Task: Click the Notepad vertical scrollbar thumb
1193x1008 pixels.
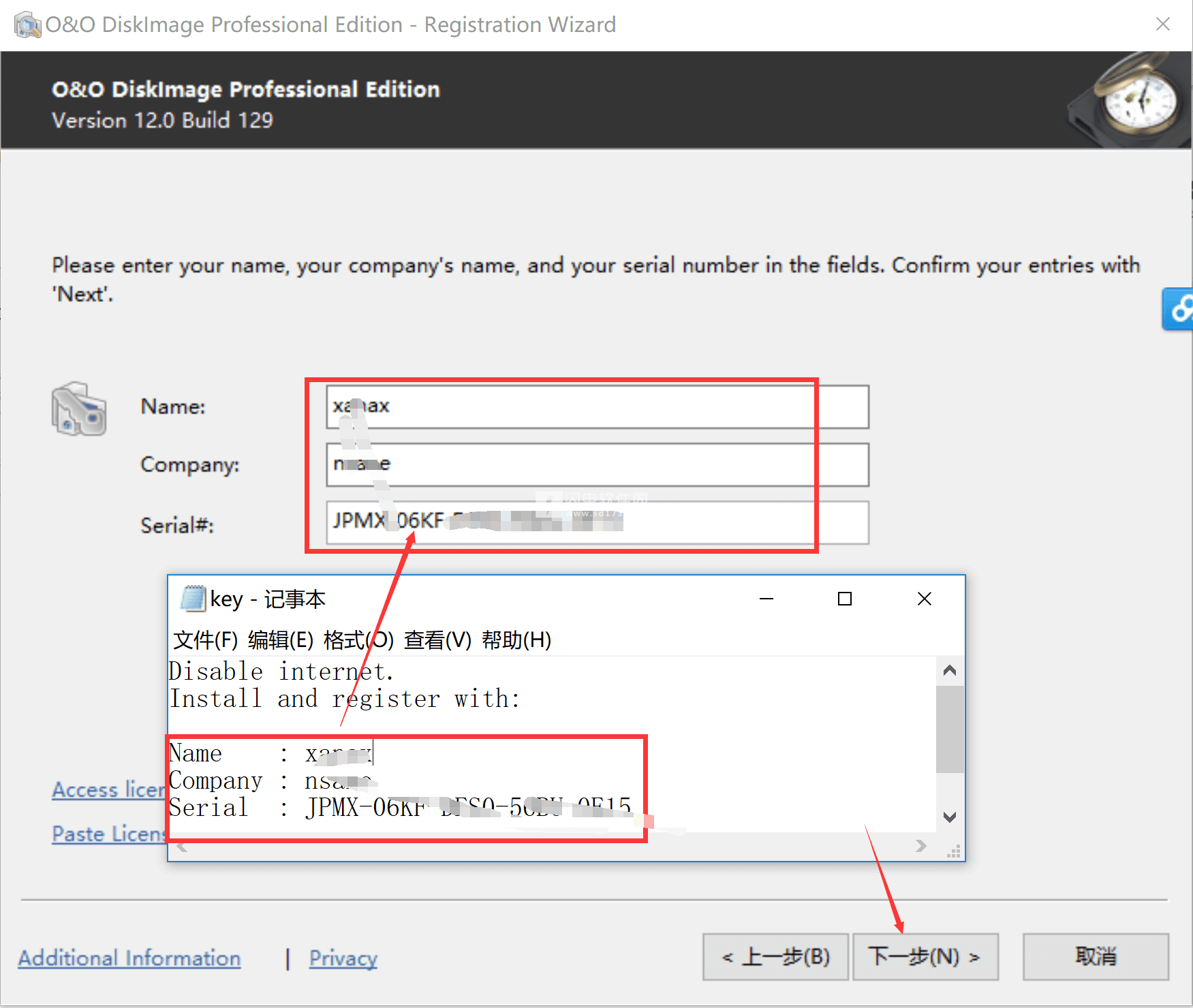Action: pyautogui.click(x=950, y=729)
